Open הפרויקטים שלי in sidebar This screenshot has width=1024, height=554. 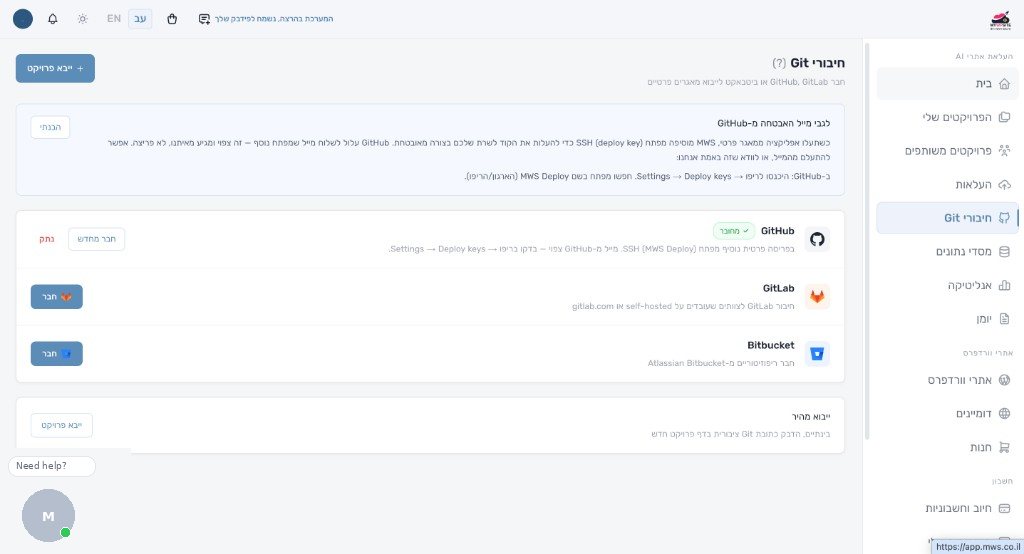coord(947,117)
